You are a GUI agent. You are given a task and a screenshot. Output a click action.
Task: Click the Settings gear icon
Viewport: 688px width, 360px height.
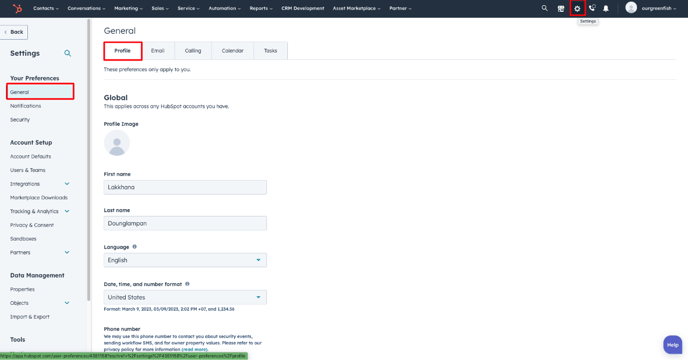pos(577,8)
